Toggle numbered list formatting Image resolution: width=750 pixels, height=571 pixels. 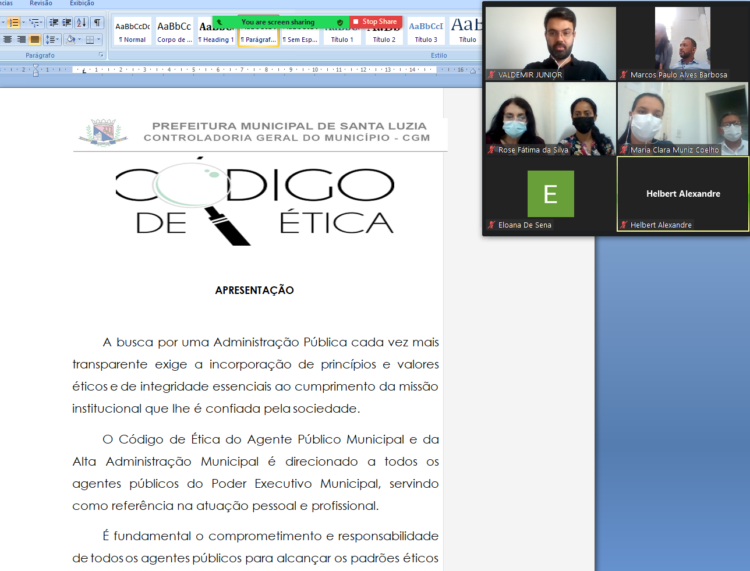click(x=14, y=22)
